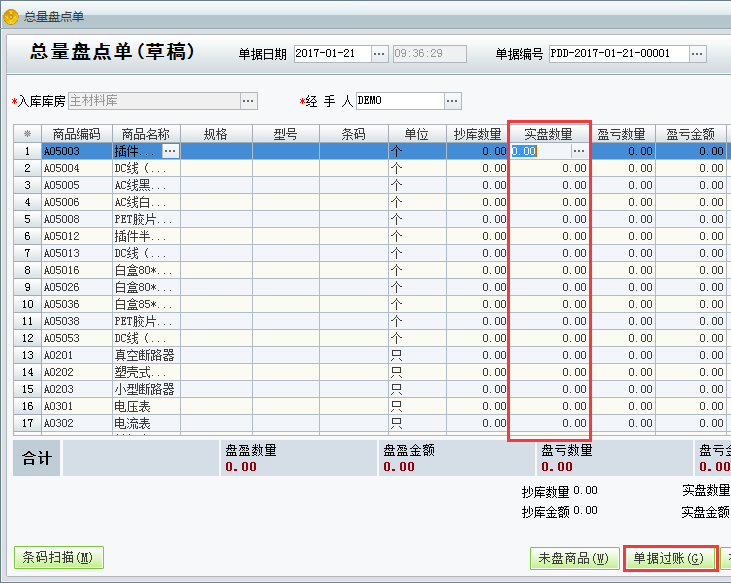This screenshot has width=731, height=583.
Task: Click the 盈亏数量 column header
Action: (622, 134)
